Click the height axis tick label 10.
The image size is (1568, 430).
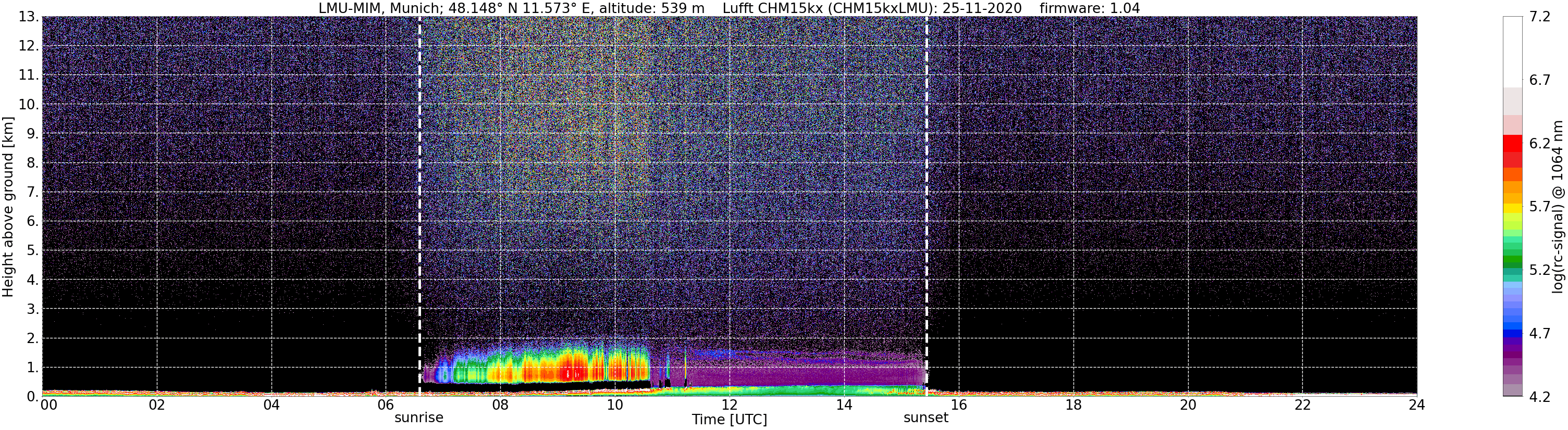(29, 105)
